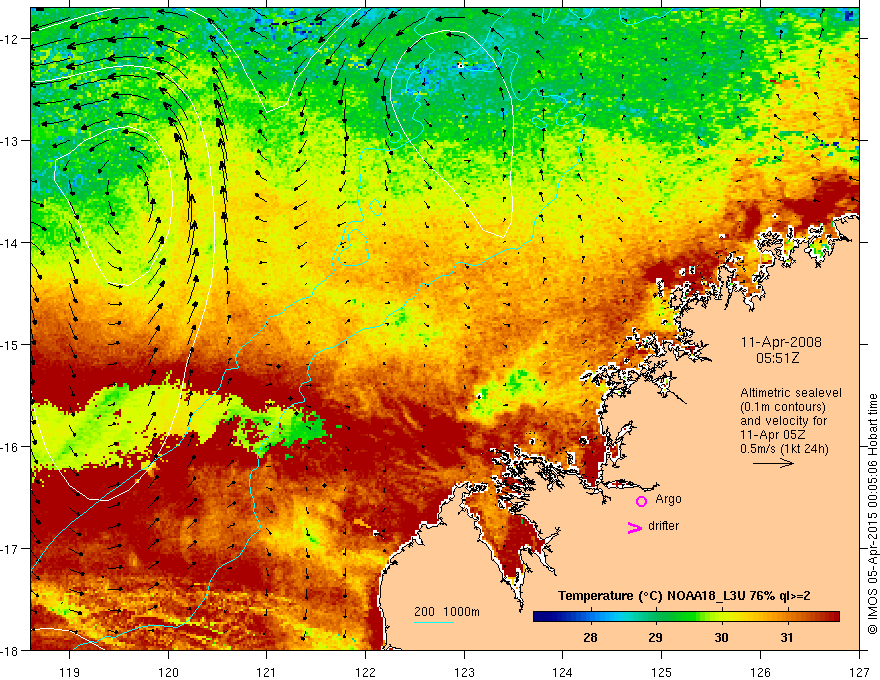880x680 pixels.
Task: Click longitude axis label 125
Action: coord(662,672)
